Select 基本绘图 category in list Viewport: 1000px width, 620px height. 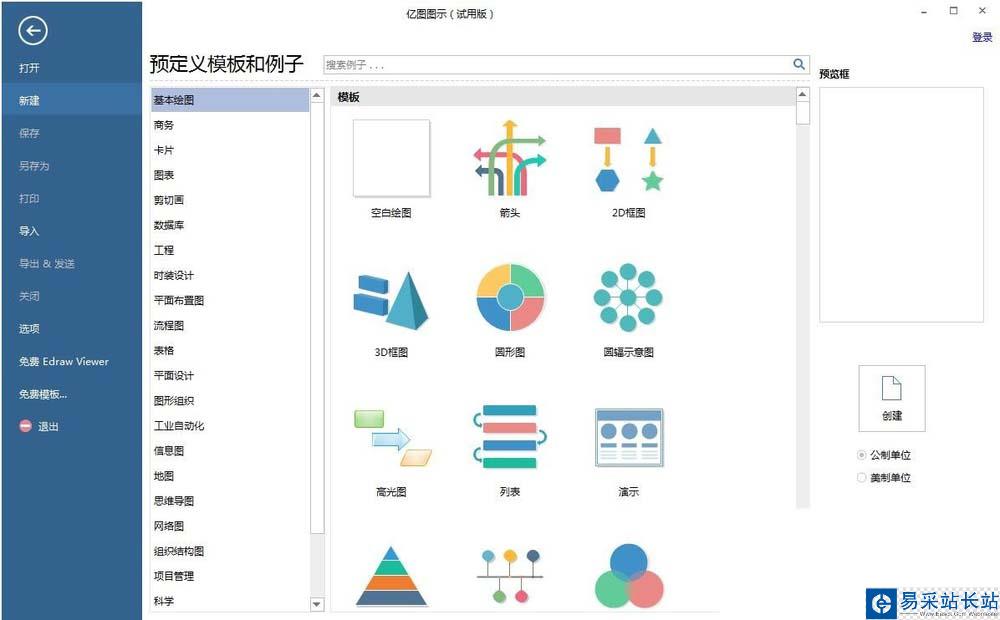pyautogui.click(x=230, y=100)
